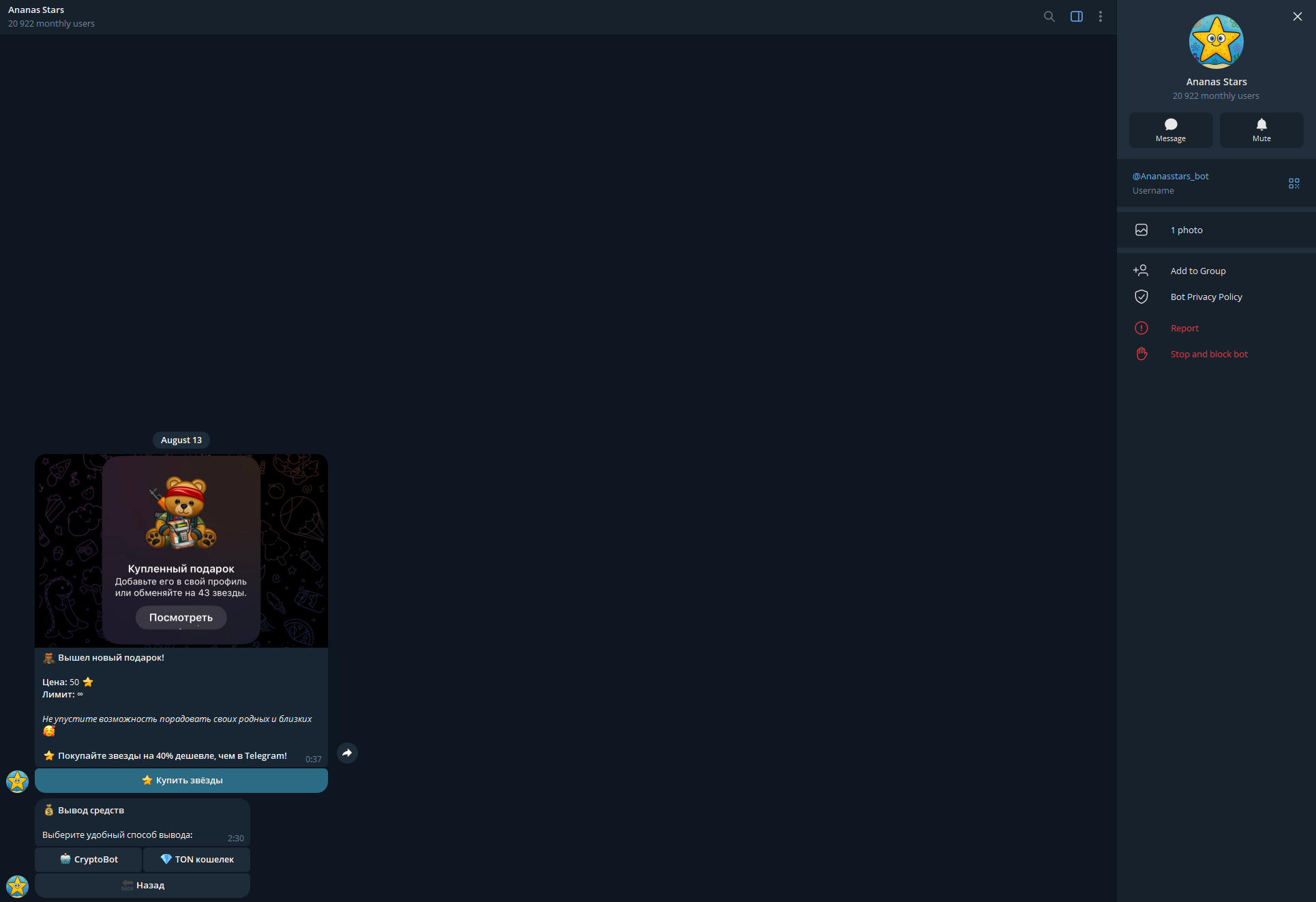
Task: Forward the new gift message
Action: pos(347,753)
